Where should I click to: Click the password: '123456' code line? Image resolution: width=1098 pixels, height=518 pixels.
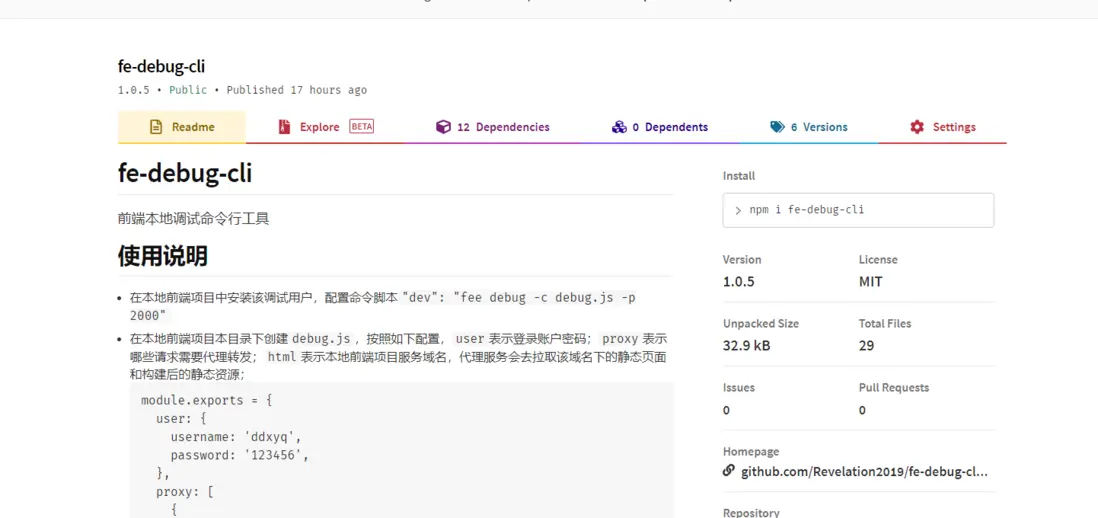(239, 456)
